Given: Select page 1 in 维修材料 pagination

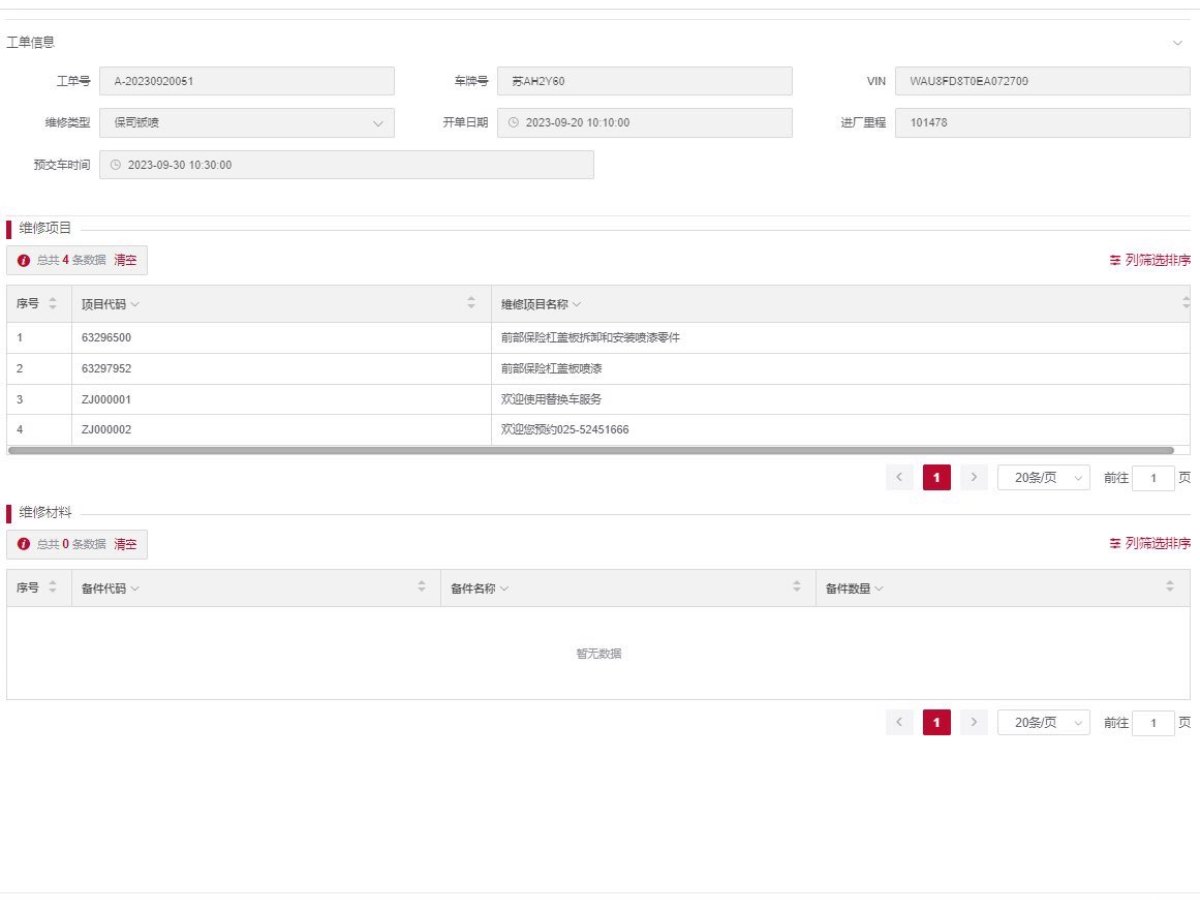Looking at the screenshot, I should [936, 722].
